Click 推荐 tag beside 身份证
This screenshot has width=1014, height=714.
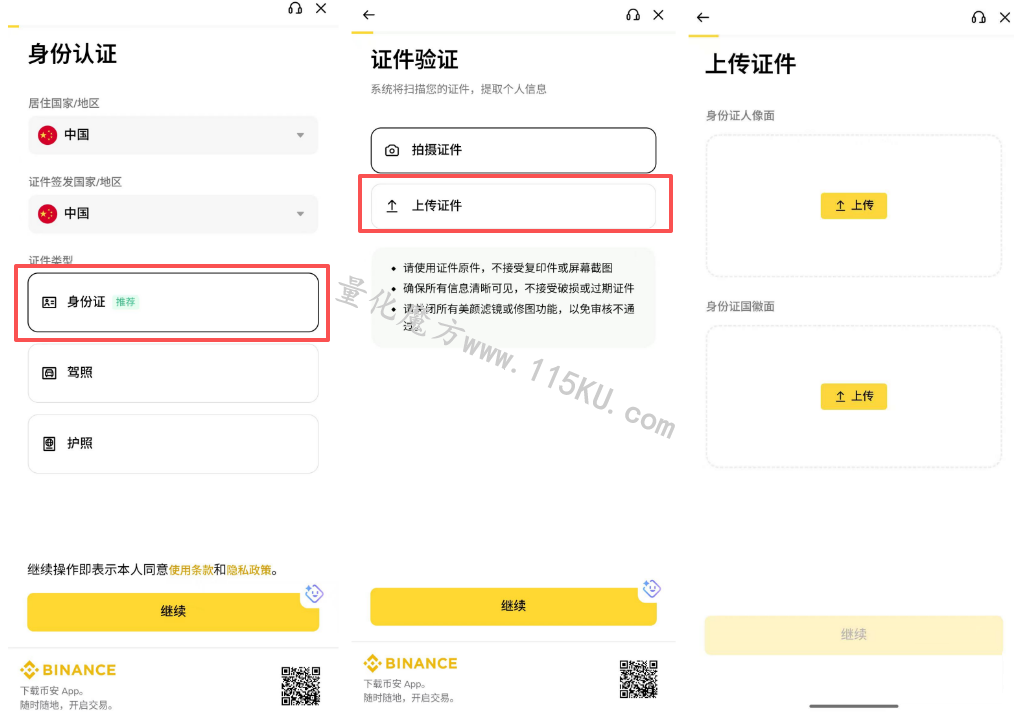coord(125,302)
